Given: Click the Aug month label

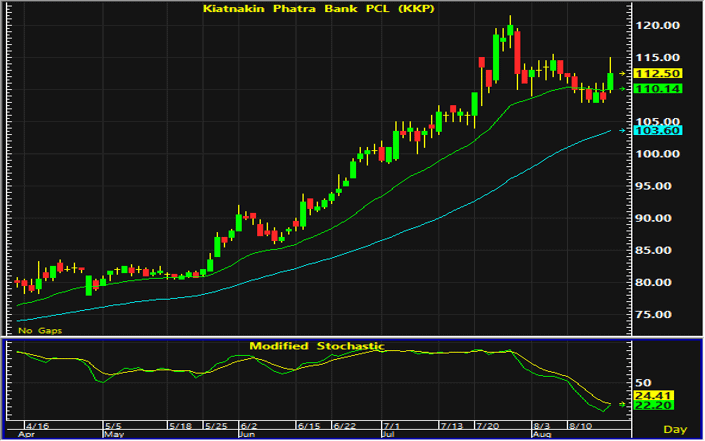Looking at the screenshot, I should [x=541, y=435].
